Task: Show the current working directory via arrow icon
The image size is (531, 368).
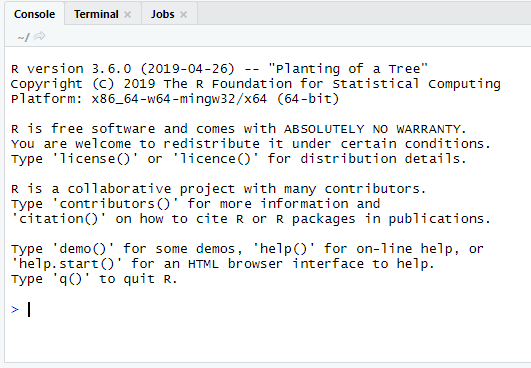Action: pos(40,36)
